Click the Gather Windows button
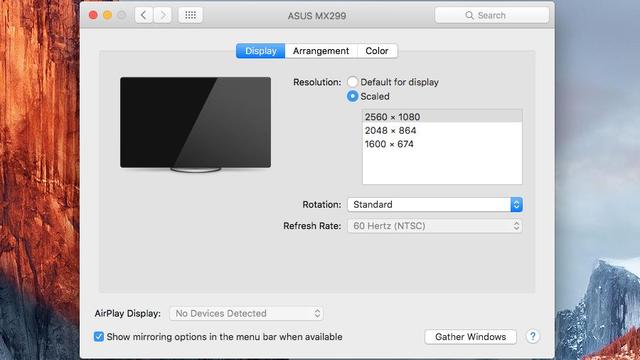 pos(471,337)
